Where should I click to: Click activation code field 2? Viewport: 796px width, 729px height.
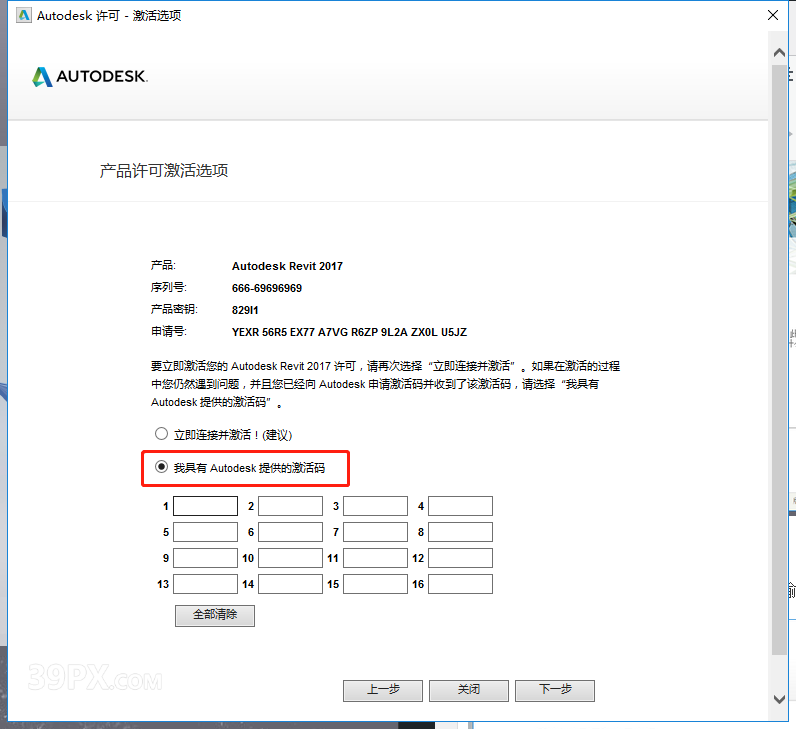tap(290, 506)
